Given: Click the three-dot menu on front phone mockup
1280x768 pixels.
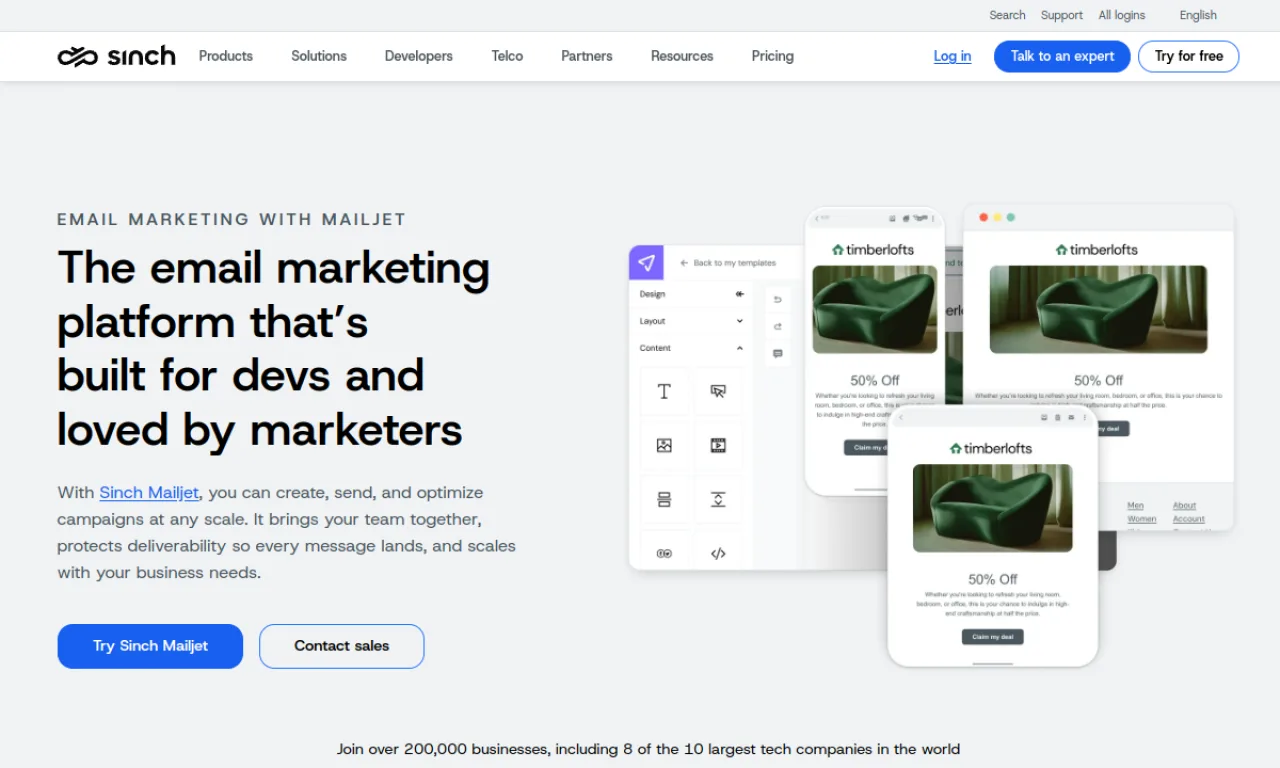Looking at the screenshot, I should (1085, 417).
